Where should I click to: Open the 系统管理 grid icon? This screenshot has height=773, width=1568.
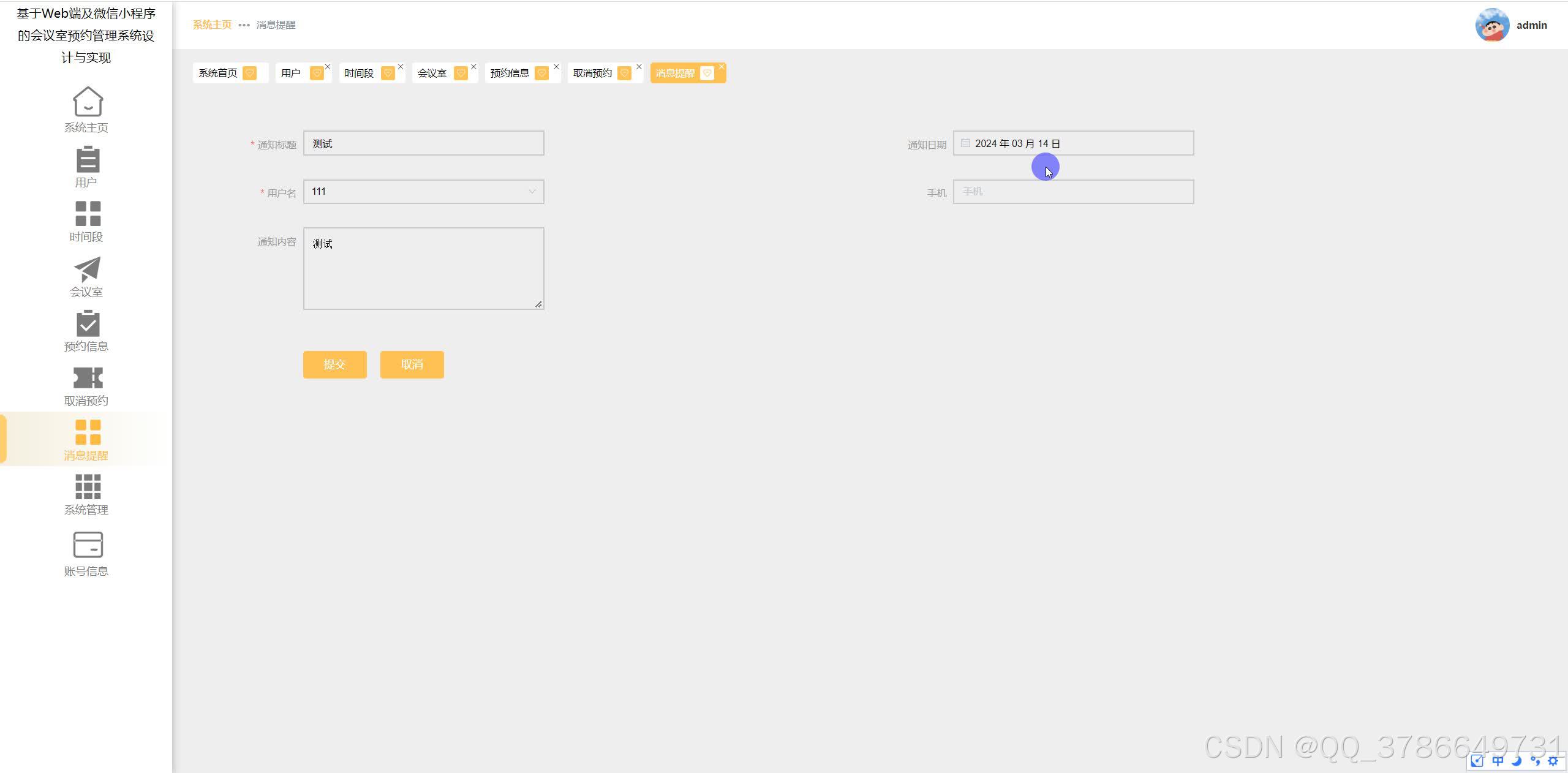(88, 487)
